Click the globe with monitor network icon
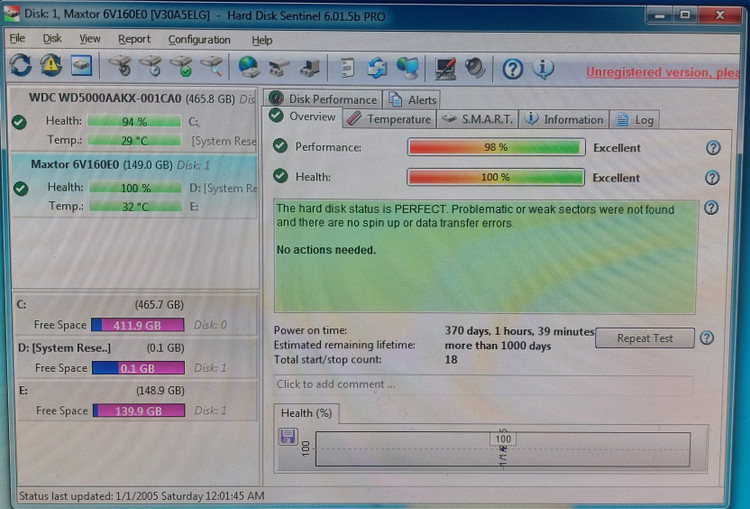Viewport: 750px width, 509px height. coord(408,67)
